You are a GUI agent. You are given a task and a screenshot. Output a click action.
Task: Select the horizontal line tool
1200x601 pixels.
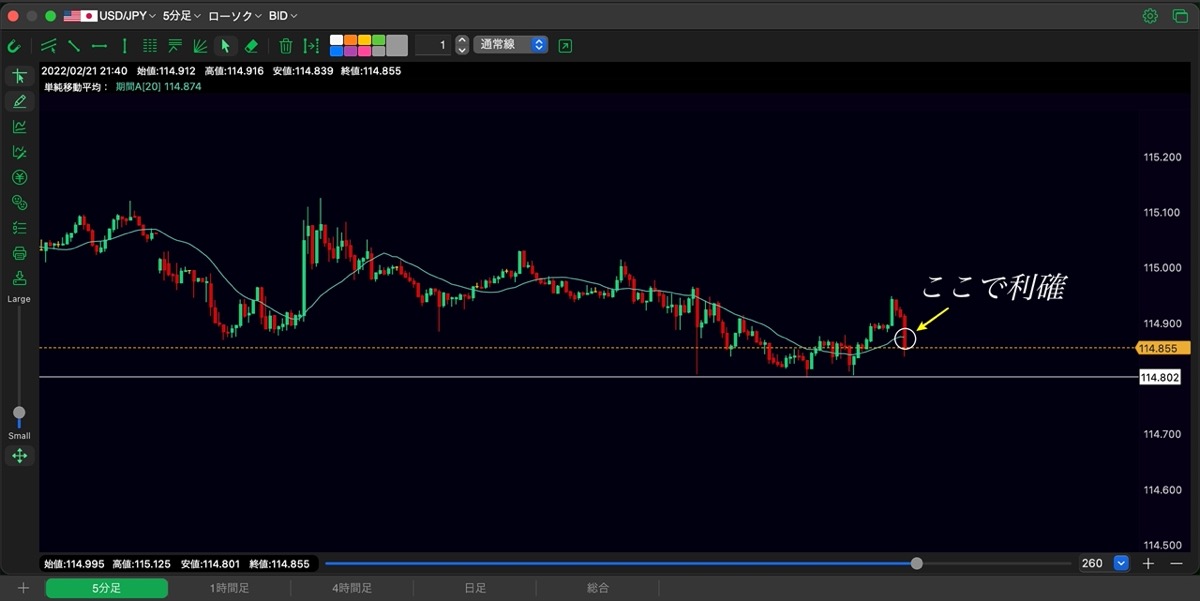pyautogui.click(x=99, y=45)
